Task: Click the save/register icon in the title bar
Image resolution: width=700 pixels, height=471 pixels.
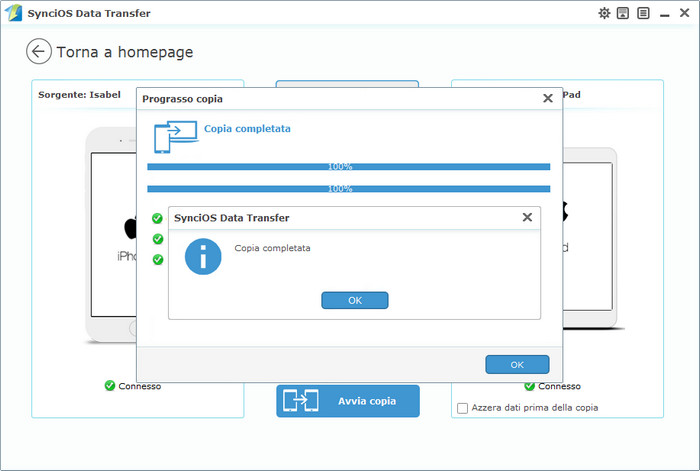Action: coord(623,13)
